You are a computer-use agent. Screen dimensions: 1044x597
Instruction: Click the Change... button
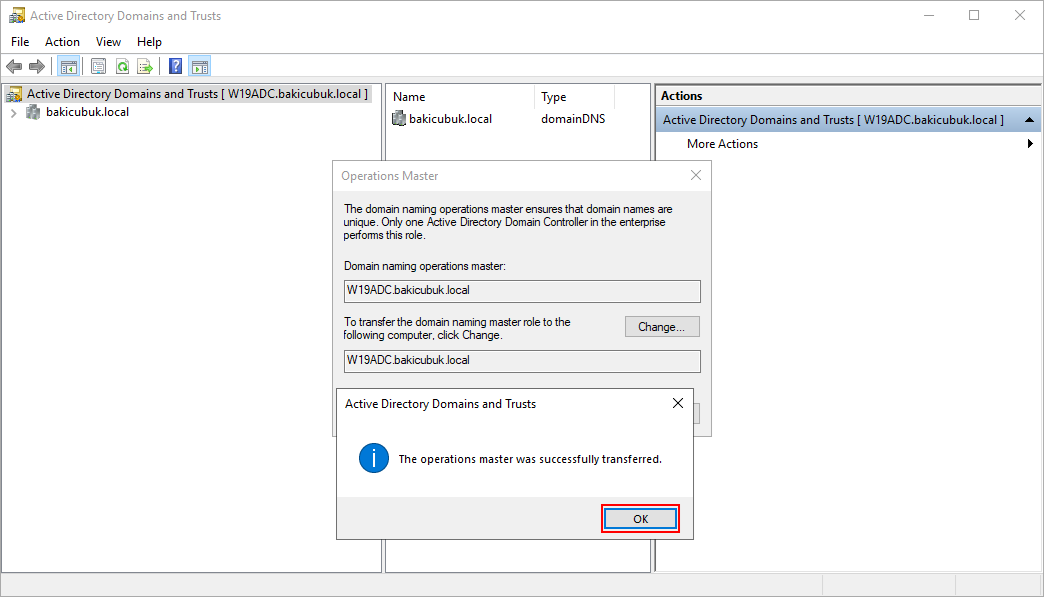[x=662, y=327]
